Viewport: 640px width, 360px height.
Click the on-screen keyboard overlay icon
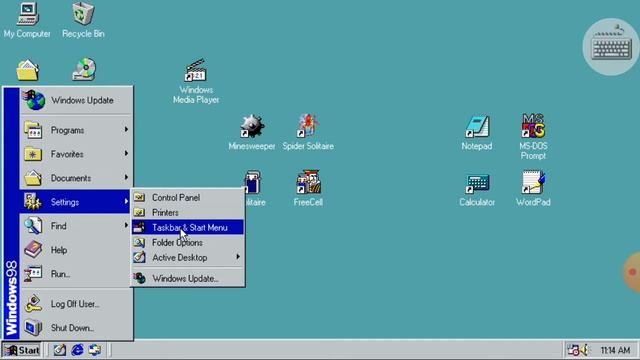pos(611,47)
